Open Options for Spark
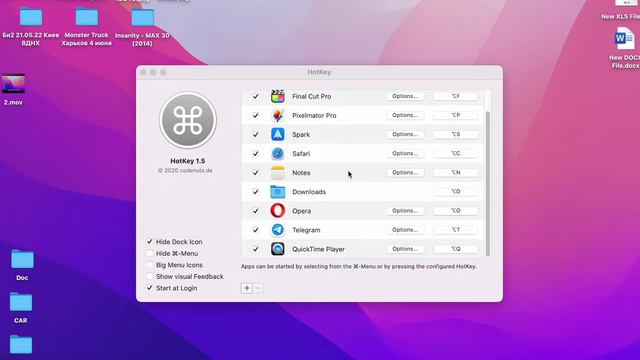Image resolution: width=640 pixels, height=360 pixels. coord(405,134)
